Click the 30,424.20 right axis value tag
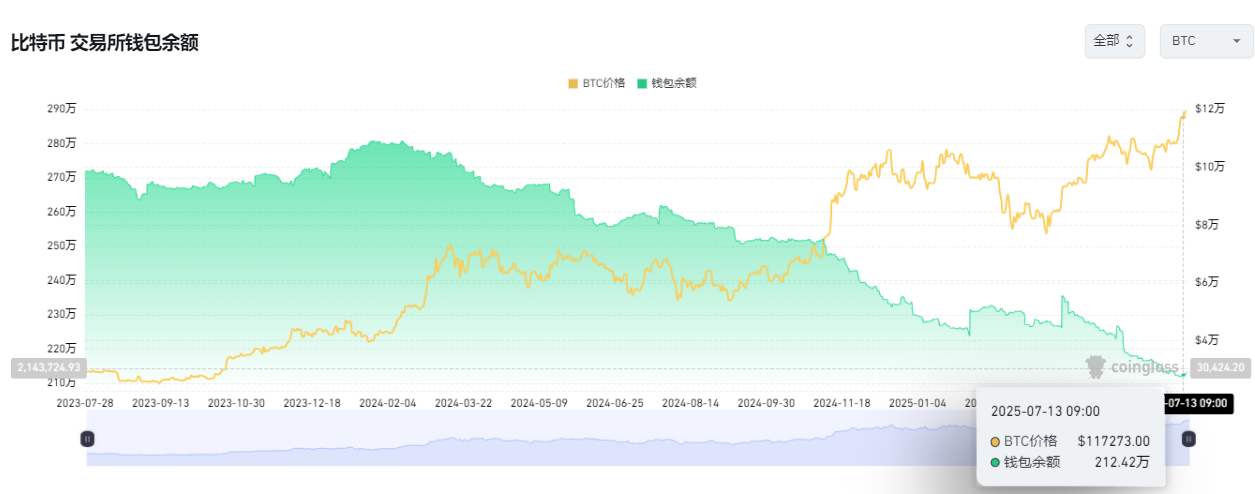The width and height of the screenshot is (1255, 494). click(1218, 368)
